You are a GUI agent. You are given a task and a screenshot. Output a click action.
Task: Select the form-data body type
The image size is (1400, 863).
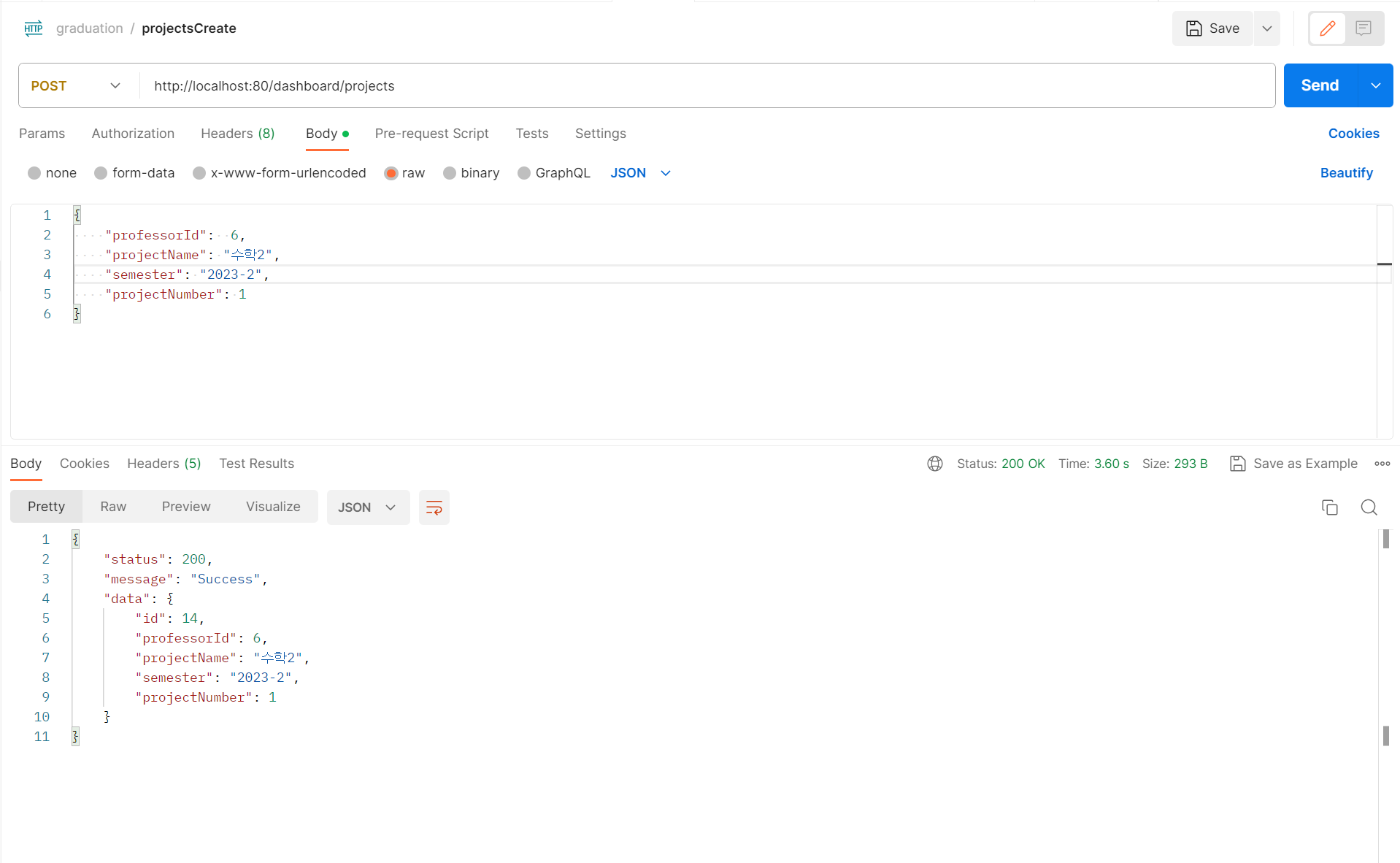tap(101, 173)
